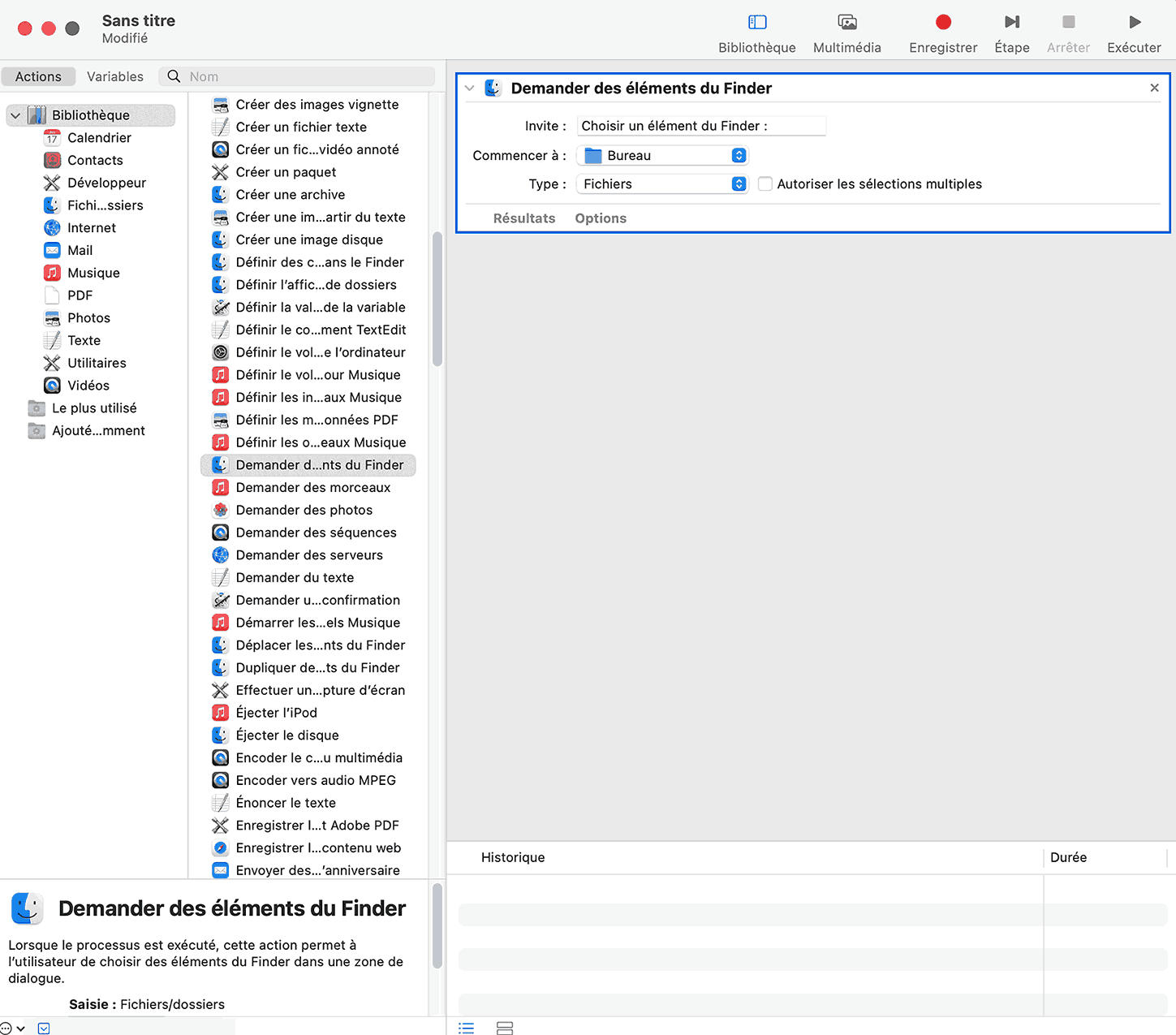Select Texte category in library

(x=84, y=341)
